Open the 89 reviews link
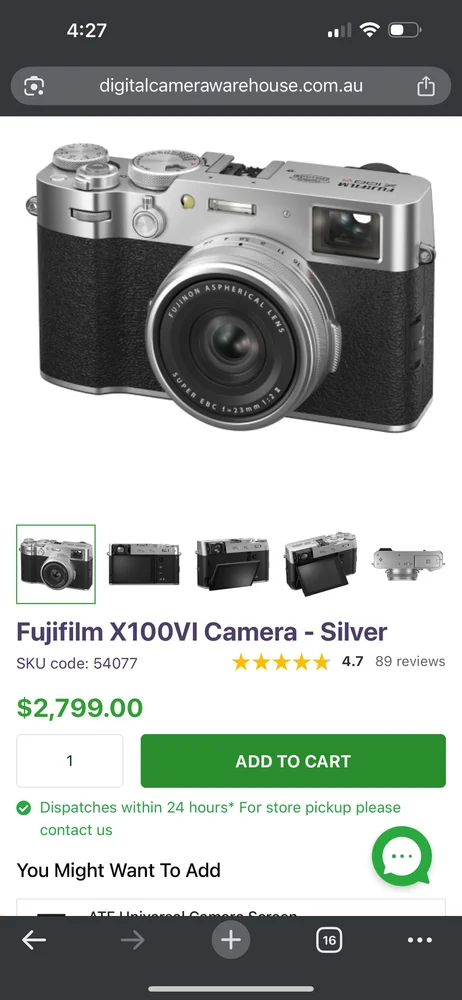Viewport: 462px width, 1000px height. tap(410, 661)
